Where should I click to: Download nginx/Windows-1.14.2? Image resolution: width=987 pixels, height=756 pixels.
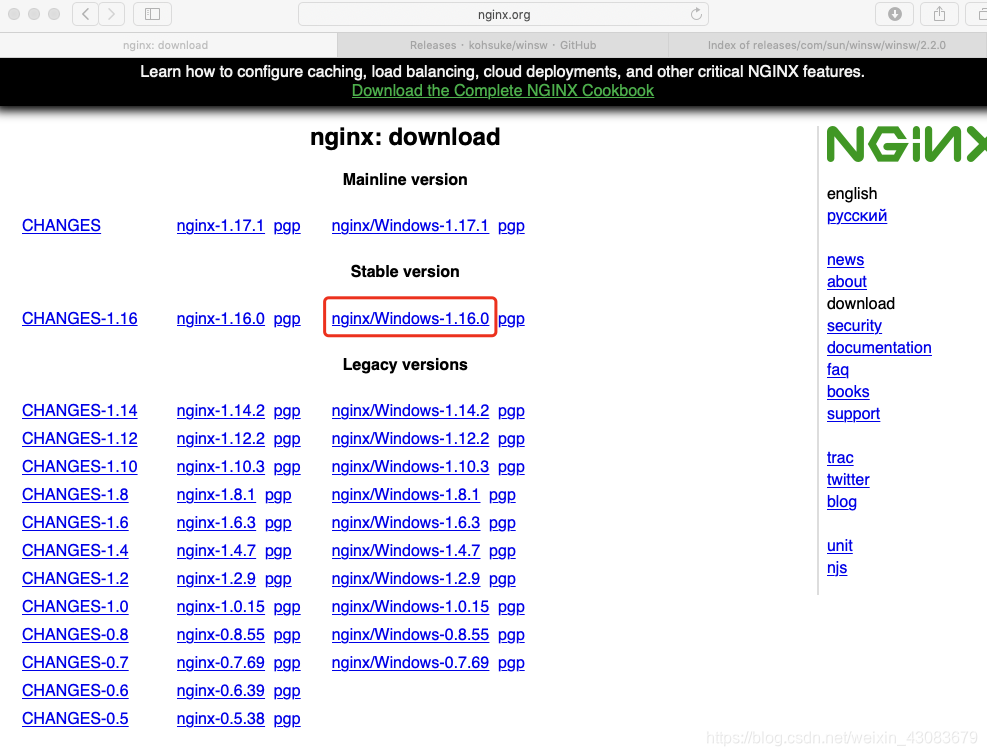coord(410,410)
